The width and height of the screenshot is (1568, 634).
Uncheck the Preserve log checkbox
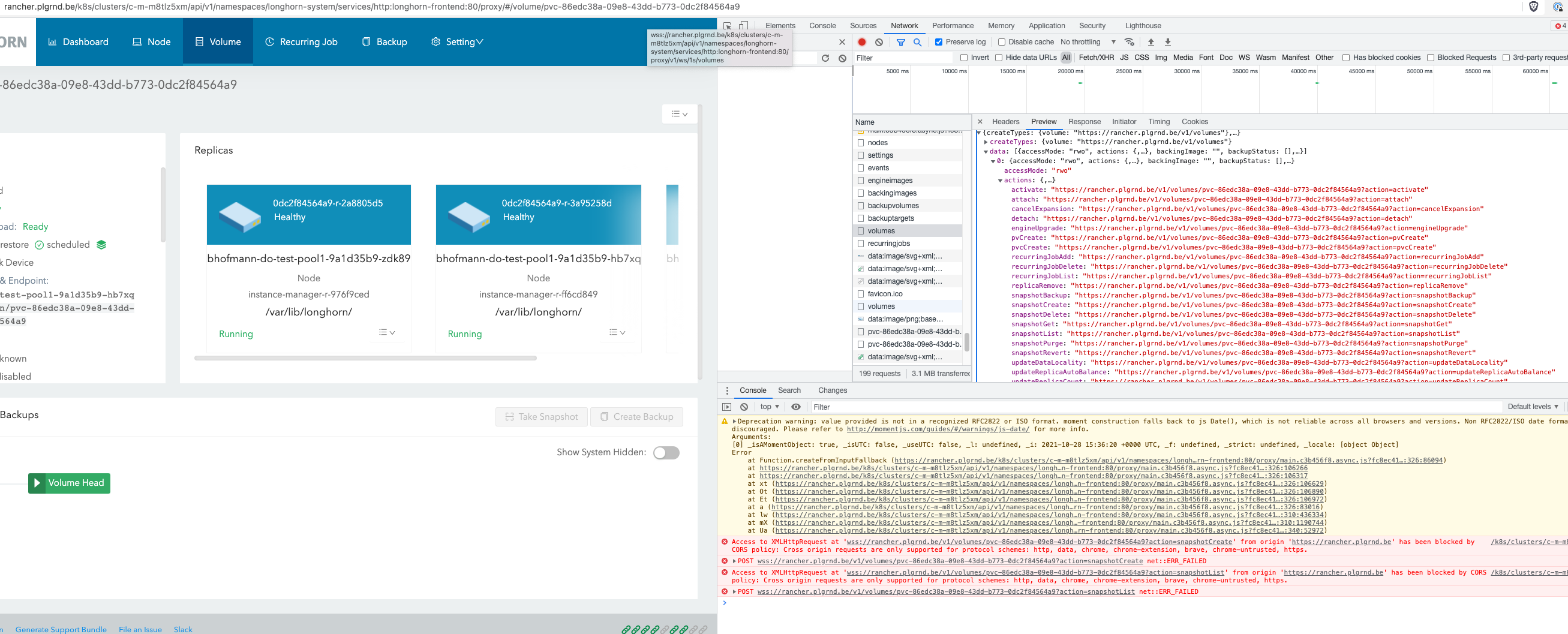tap(938, 42)
